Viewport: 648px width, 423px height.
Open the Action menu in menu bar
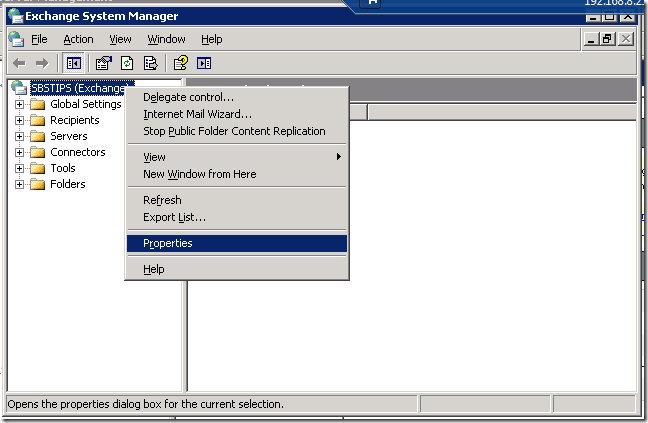pyautogui.click(x=78, y=39)
